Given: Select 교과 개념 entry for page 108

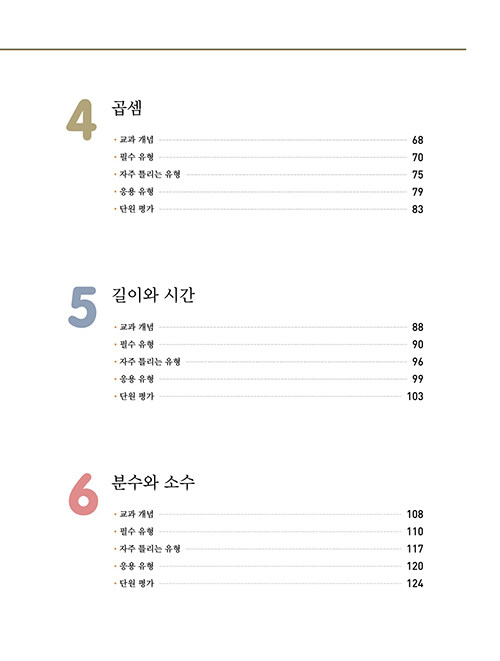Looking at the screenshot, I should (x=137, y=514).
